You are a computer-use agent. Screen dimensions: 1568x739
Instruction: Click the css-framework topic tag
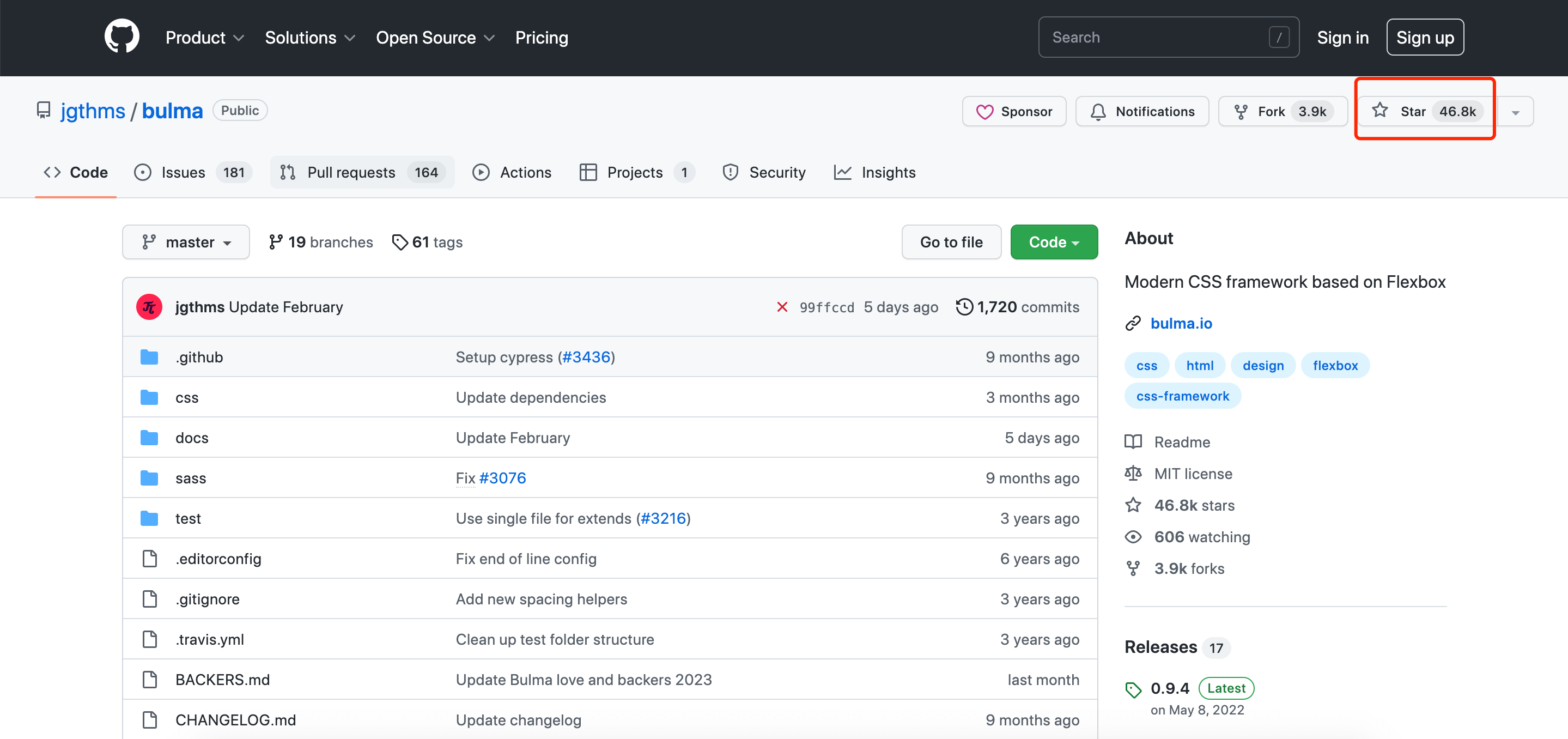pyautogui.click(x=1182, y=396)
